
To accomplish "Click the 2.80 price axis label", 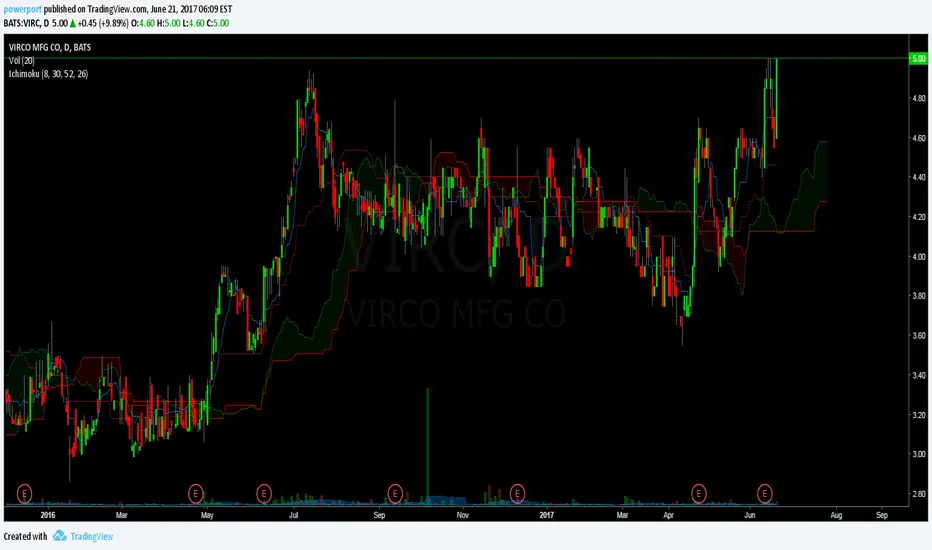I will pyautogui.click(x=918, y=494).
